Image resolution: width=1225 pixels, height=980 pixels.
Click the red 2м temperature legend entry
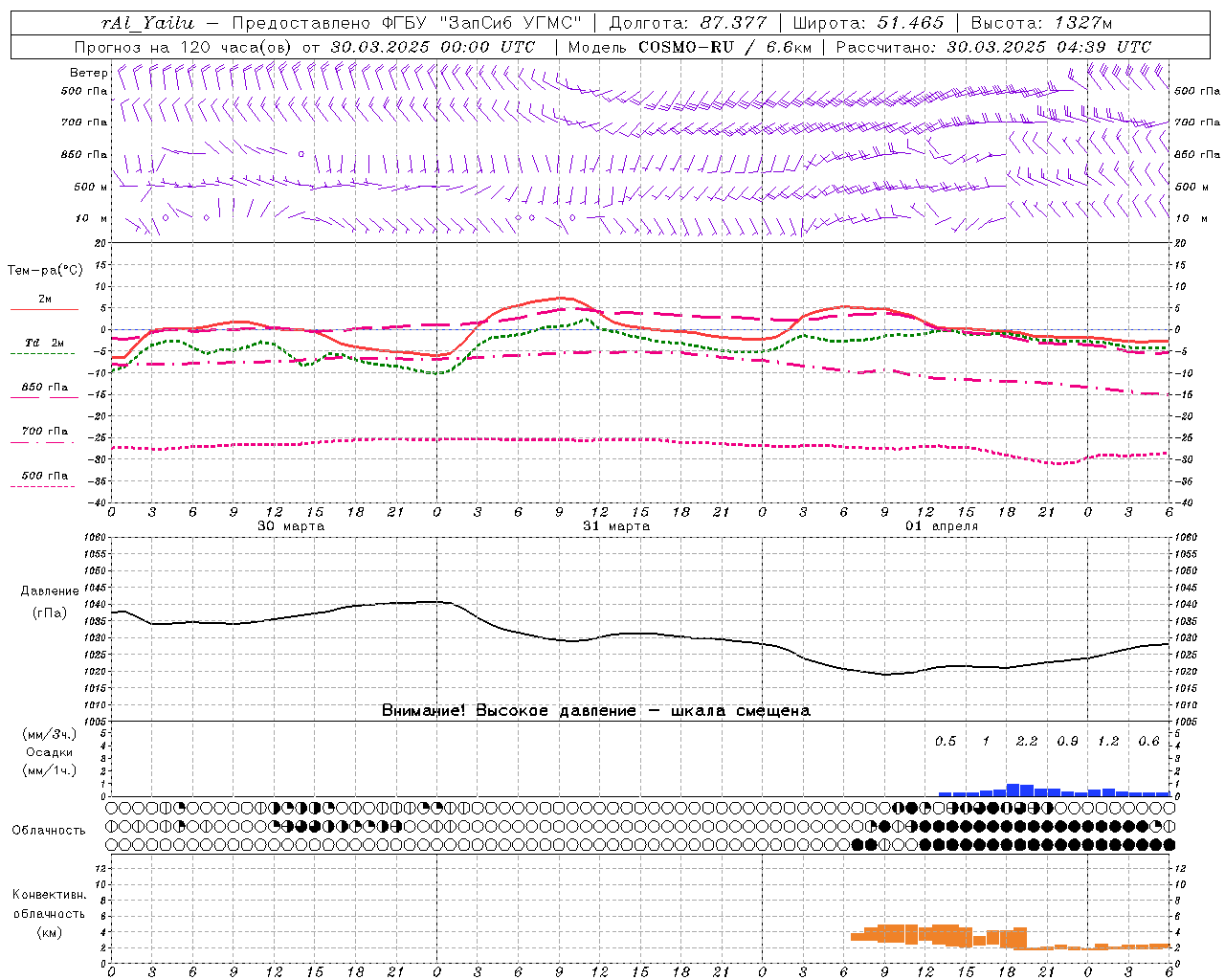coord(44,300)
